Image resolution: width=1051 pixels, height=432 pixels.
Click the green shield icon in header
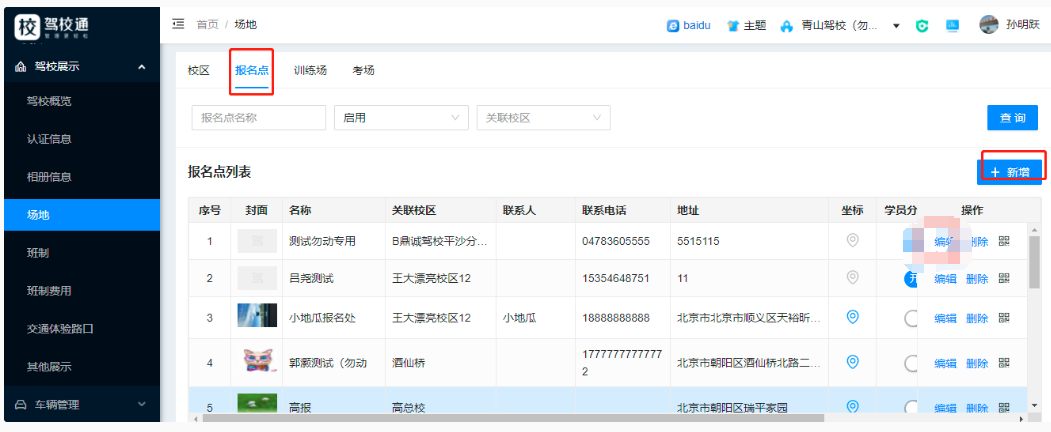(x=922, y=26)
